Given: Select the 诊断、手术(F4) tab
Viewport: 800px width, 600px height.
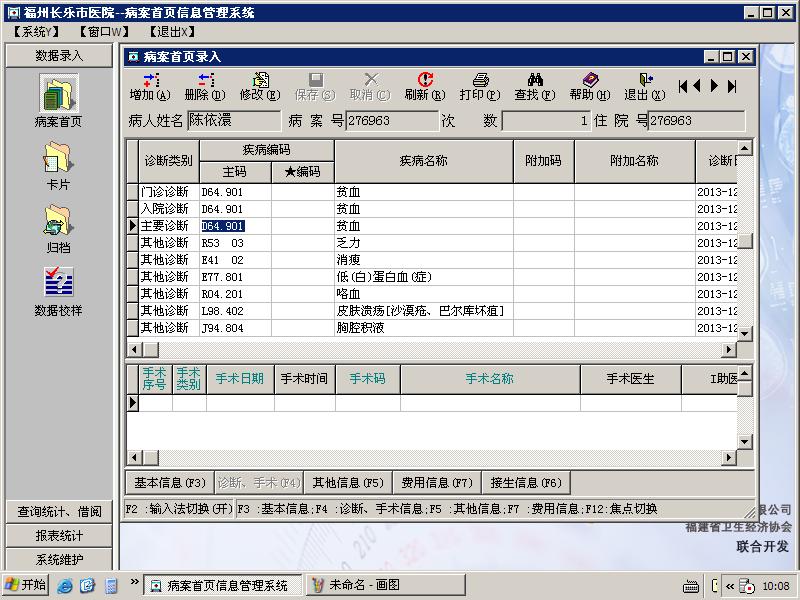Looking at the screenshot, I should pos(259,483).
